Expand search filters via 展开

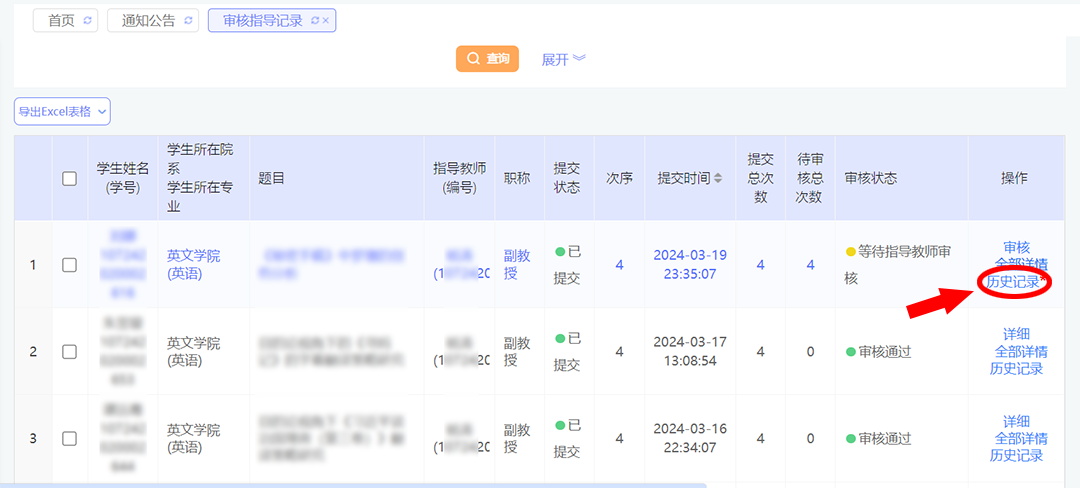[563, 59]
